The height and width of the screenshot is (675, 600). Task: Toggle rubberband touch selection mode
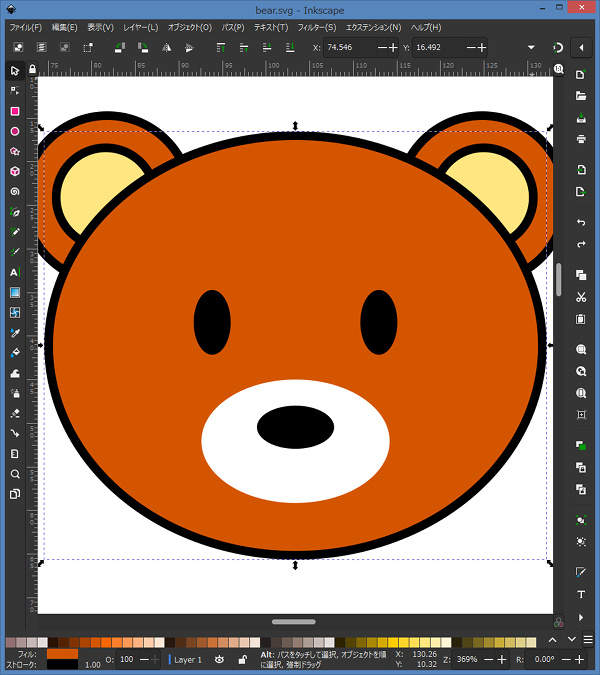(88, 47)
